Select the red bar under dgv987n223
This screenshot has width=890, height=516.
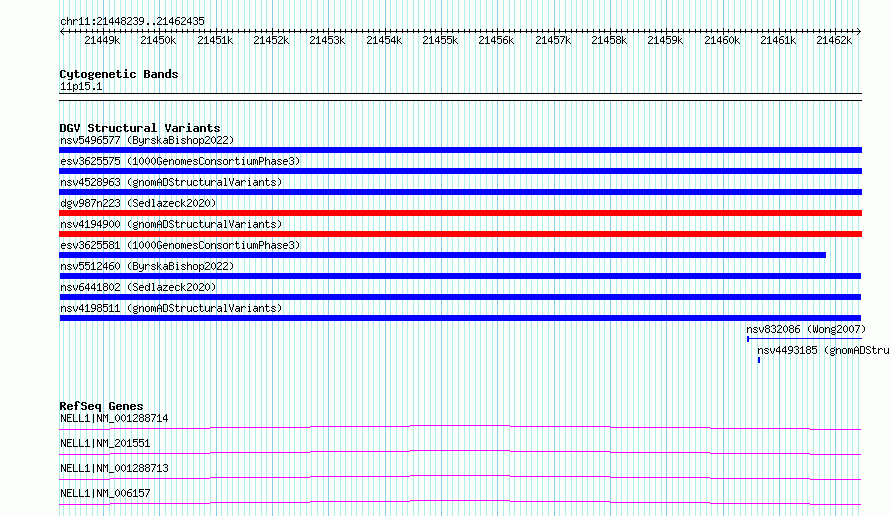coord(460,213)
